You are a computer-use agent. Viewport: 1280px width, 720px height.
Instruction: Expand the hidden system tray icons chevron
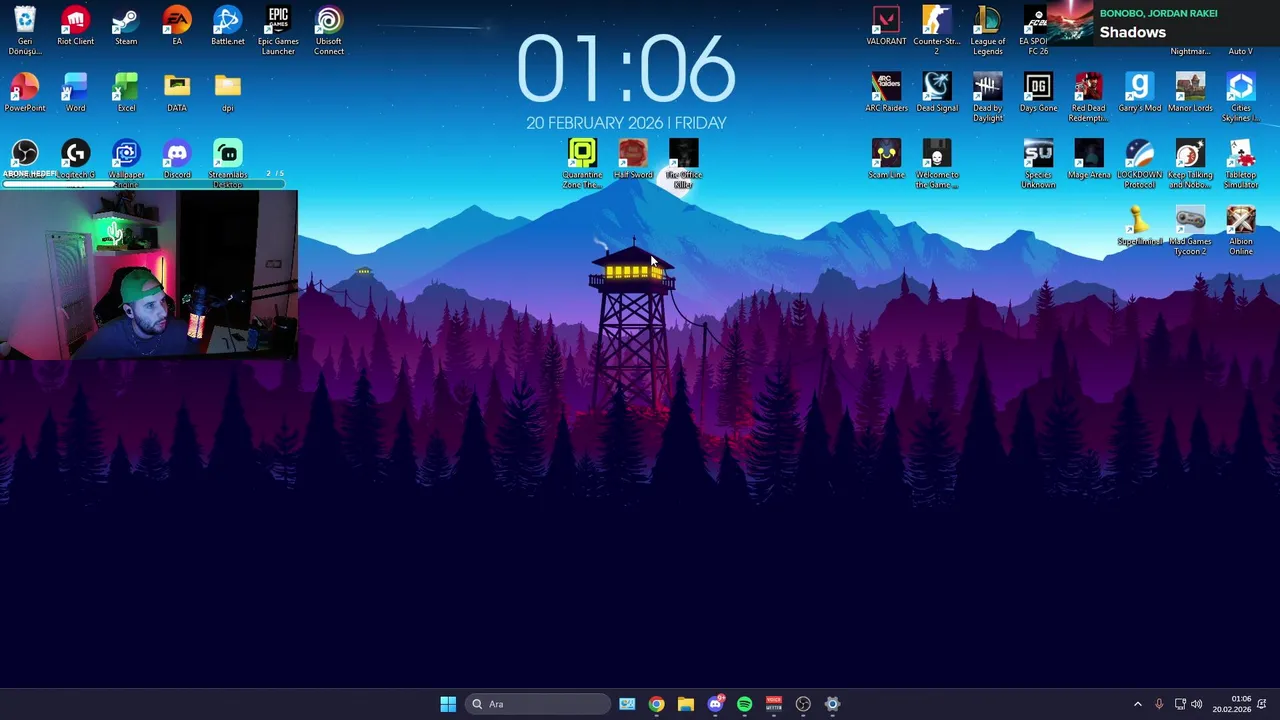click(1137, 704)
